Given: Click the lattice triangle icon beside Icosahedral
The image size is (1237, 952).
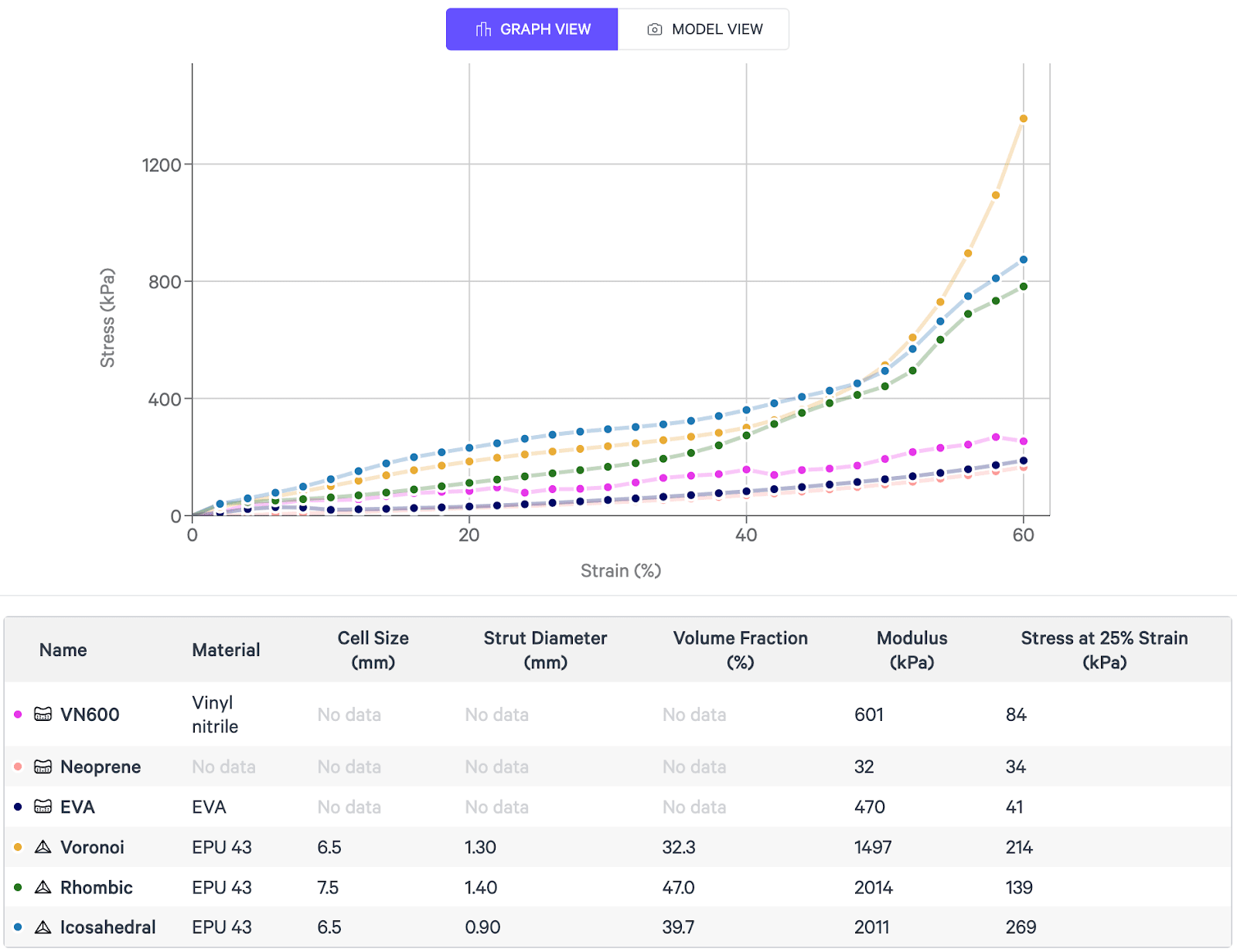Looking at the screenshot, I should (43, 927).
